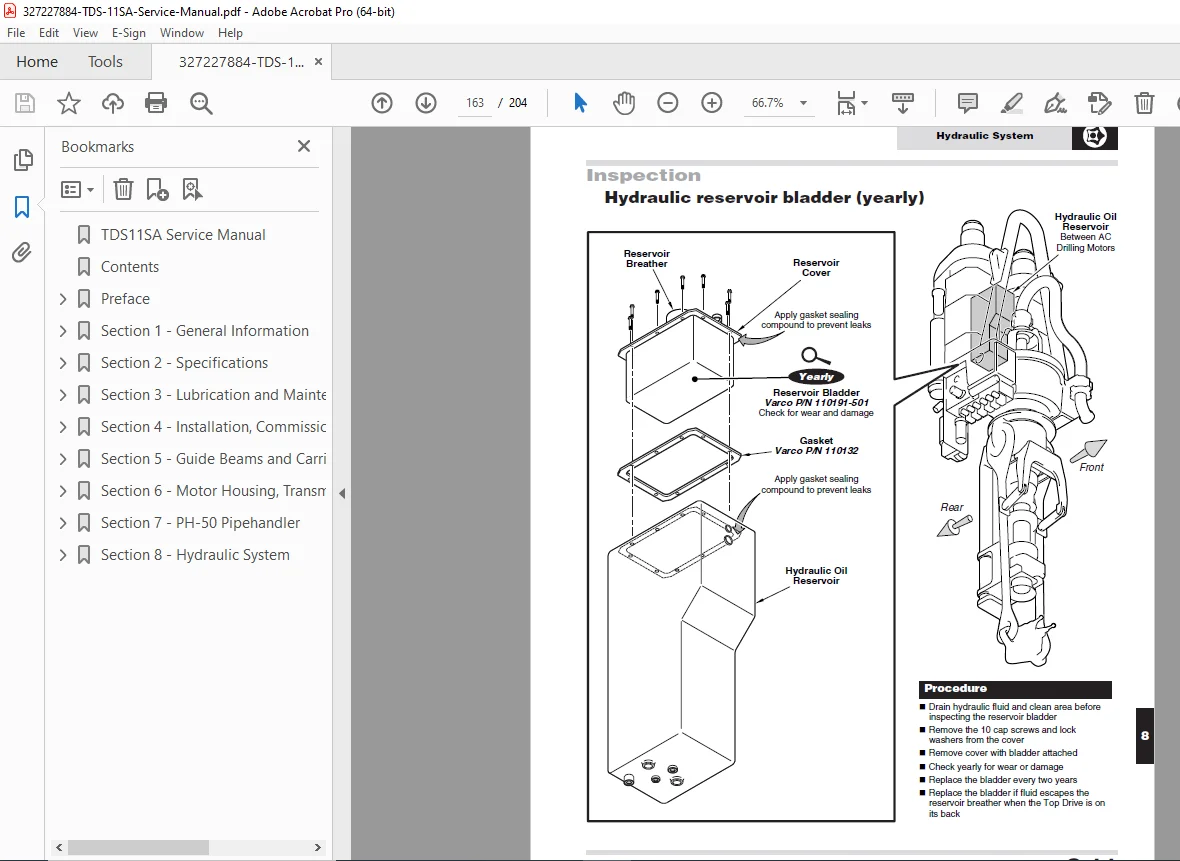Viewport: 1180px width, 861px height.
Task: Toggle the Bookmarks side panel icon
Action: point(22,206)
